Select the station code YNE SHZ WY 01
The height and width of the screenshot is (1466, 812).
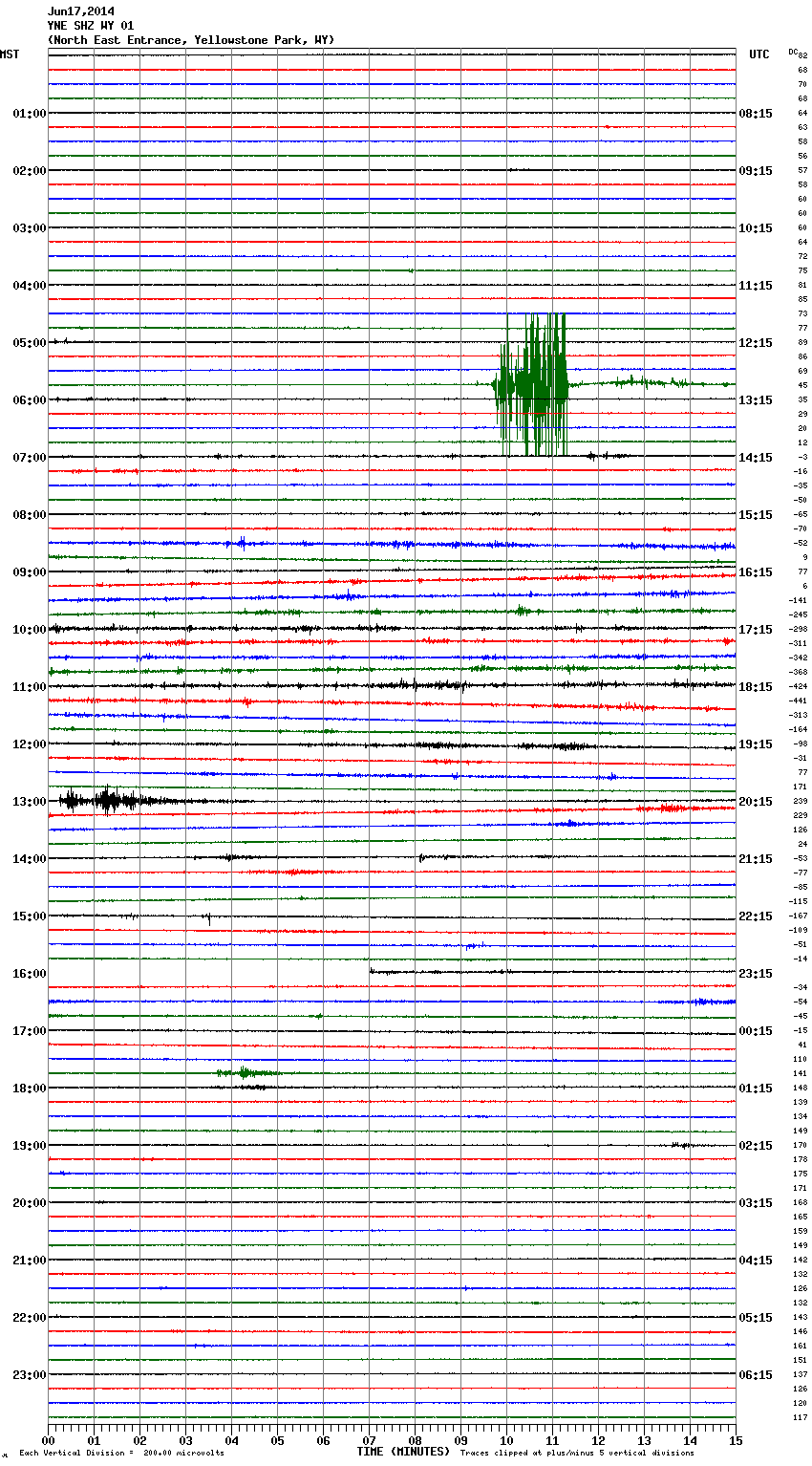tap(91, 26)
